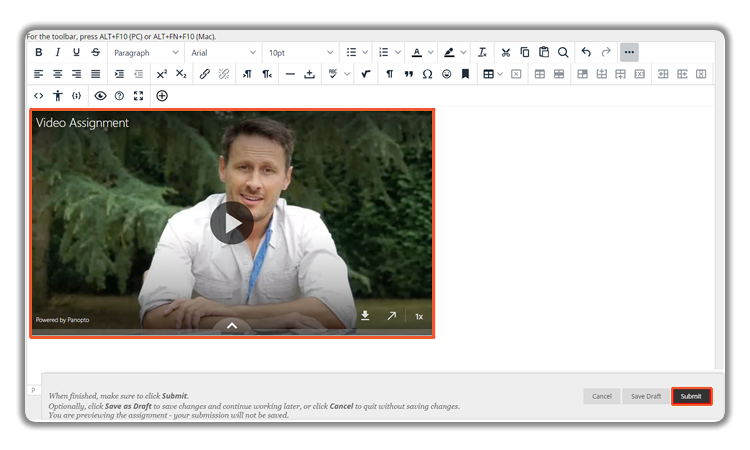Click the copy icon
Viewport: 750px width, 450px height.
[x=525, y=52]
